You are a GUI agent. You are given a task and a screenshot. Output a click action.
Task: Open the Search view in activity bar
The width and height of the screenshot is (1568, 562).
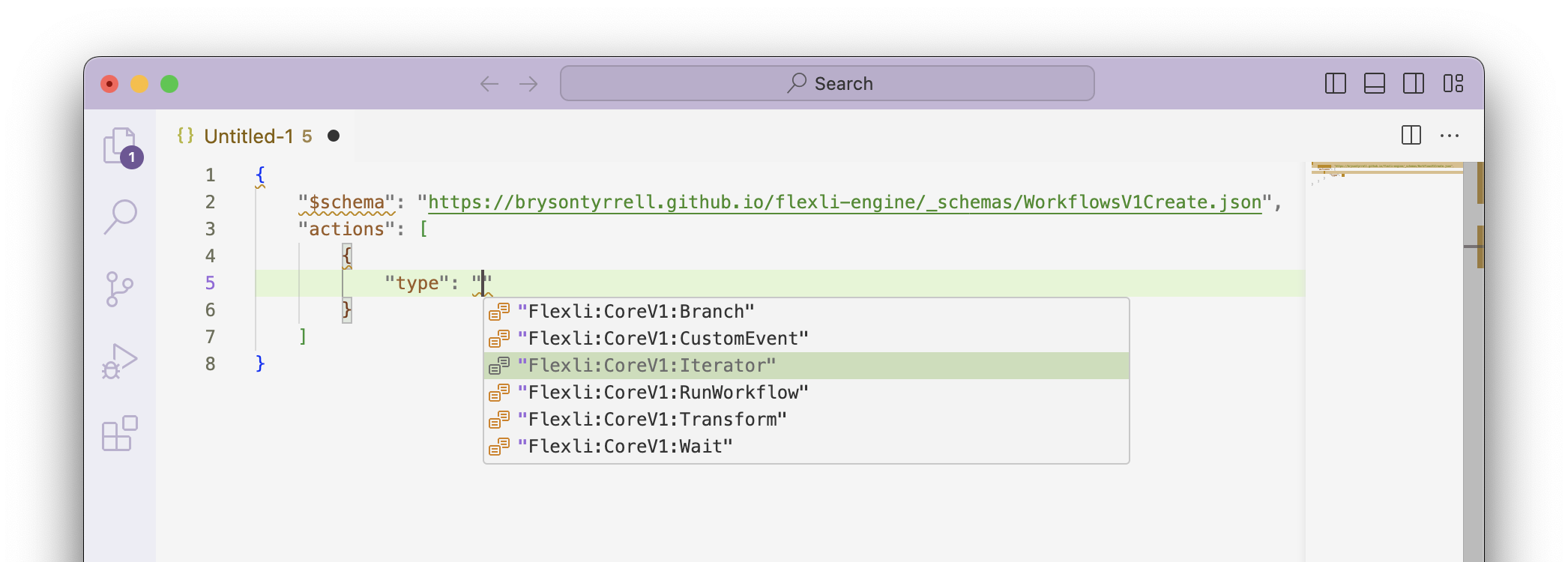pyautogui.click(x=120, y=217)
